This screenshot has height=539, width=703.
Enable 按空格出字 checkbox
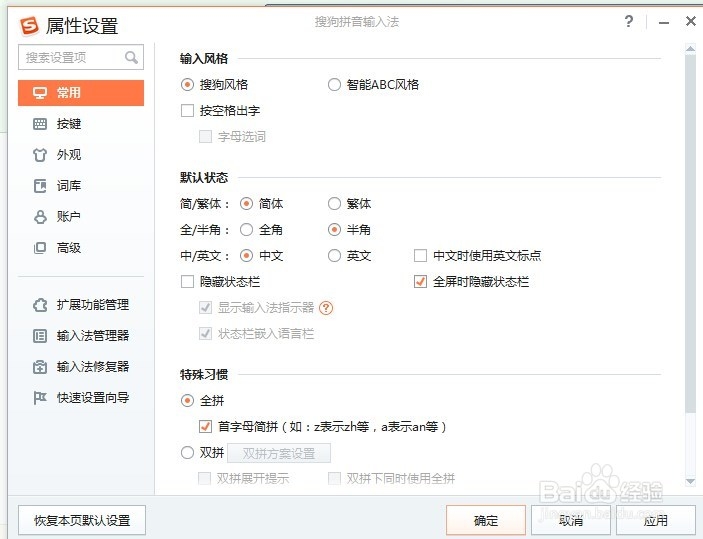tap(187, 111)
